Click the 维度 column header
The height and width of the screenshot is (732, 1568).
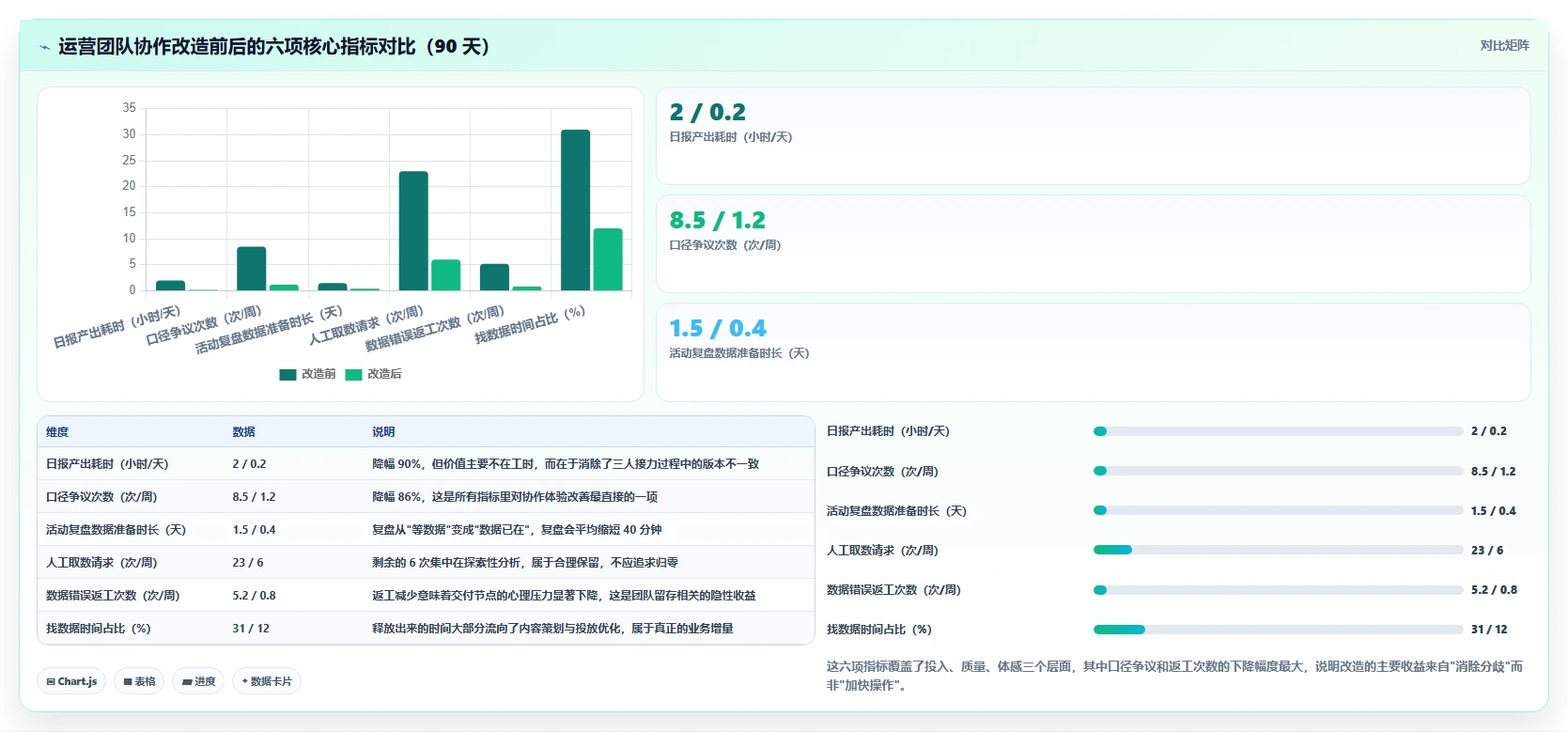57,432
